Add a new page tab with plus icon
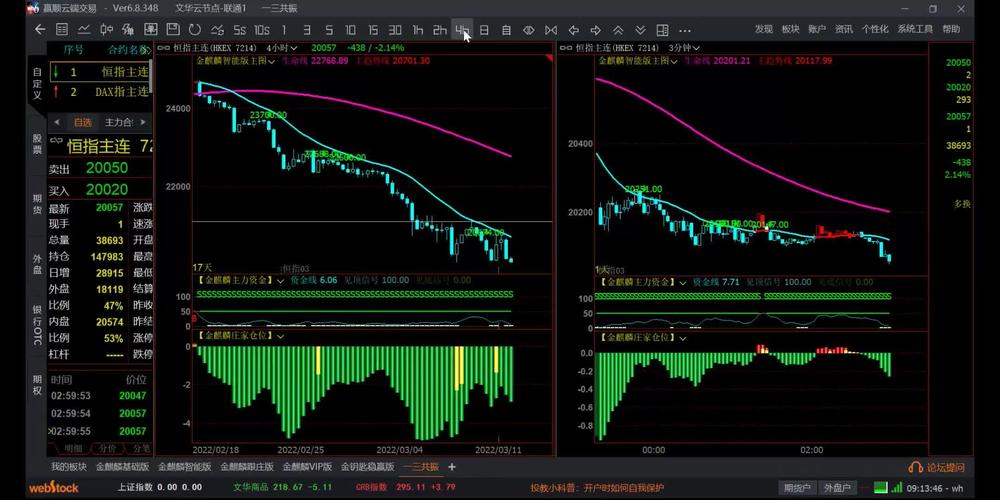Viewport: 1000px width, 500px height. 452,467
